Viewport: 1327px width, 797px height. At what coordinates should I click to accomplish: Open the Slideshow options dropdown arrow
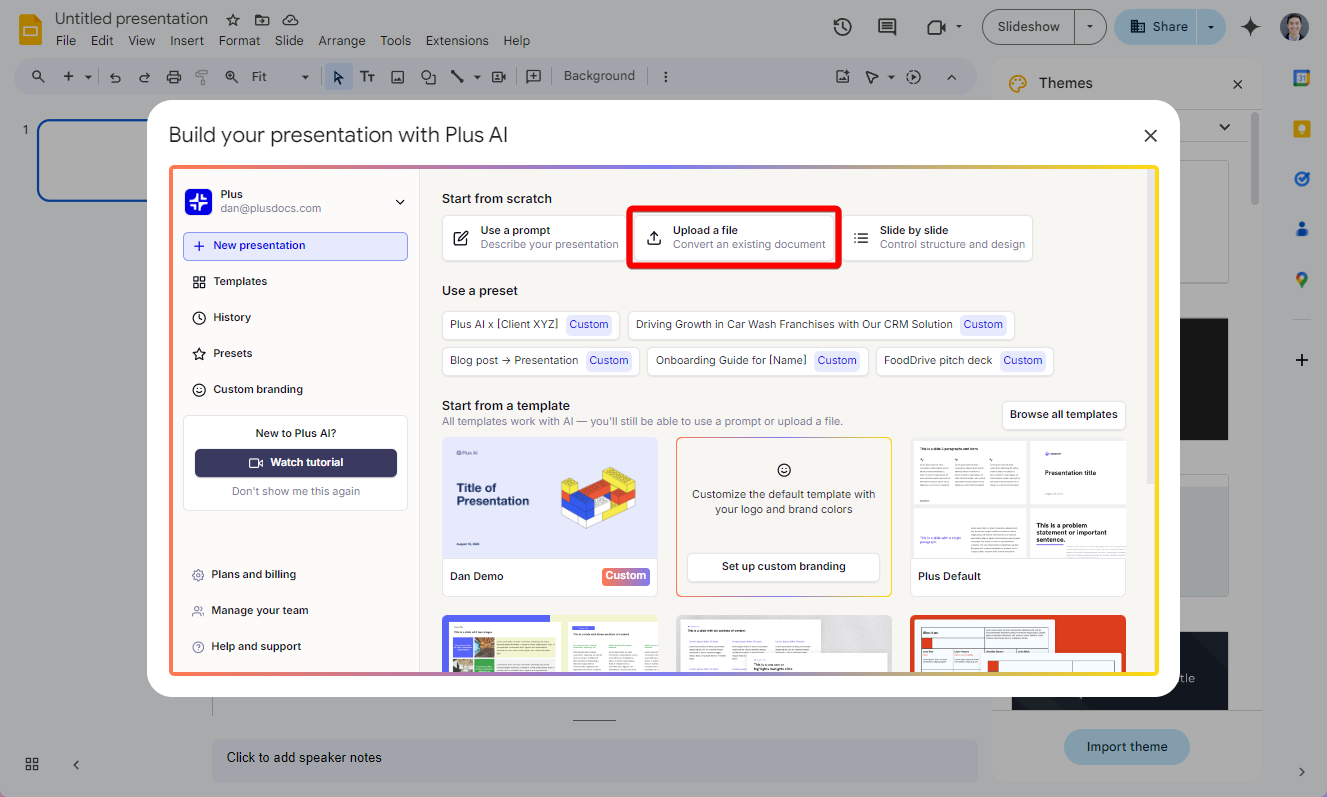[x=1090, y=27]
